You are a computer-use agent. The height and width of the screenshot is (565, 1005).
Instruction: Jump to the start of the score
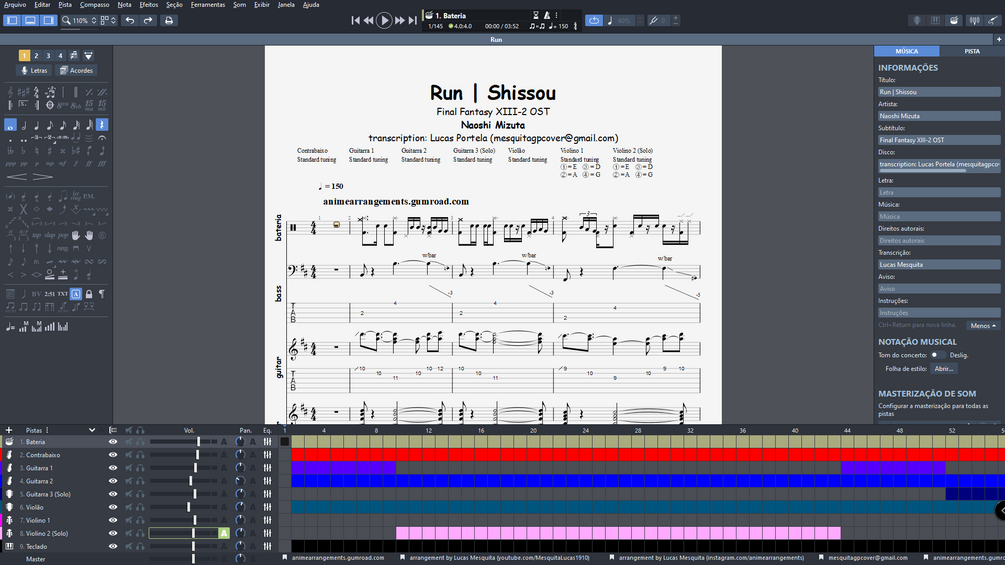click(356, 20)
